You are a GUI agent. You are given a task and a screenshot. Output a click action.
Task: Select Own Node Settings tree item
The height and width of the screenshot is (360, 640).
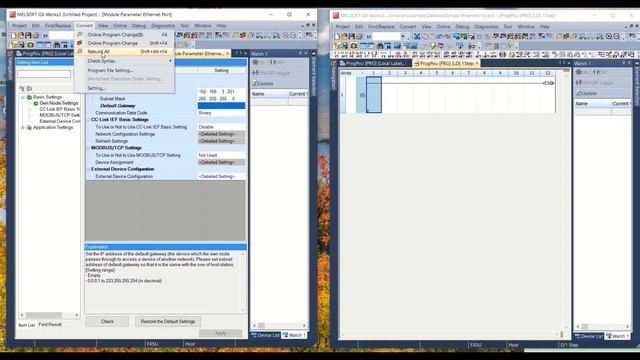pos(58,103)
